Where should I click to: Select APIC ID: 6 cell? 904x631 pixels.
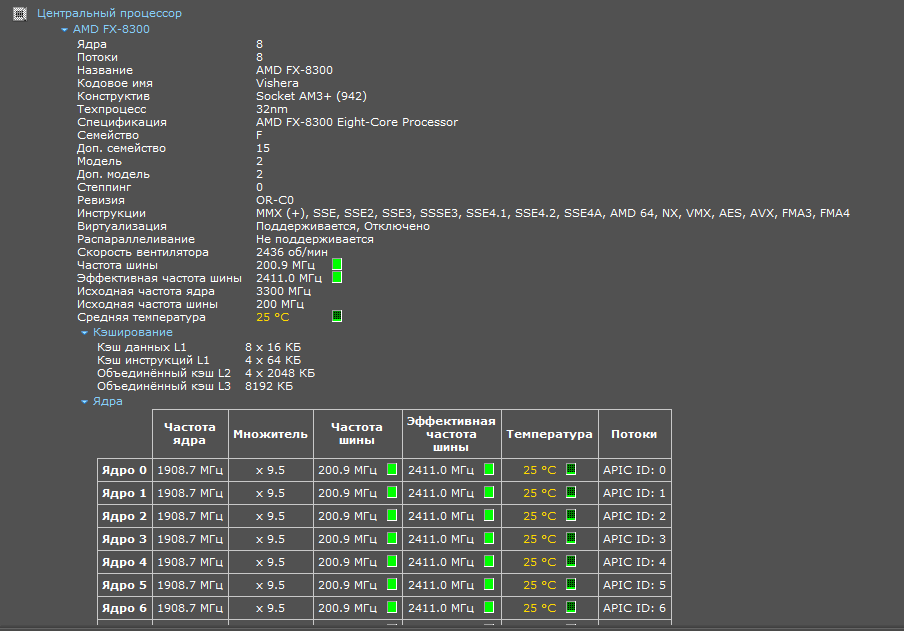point(634,608)
